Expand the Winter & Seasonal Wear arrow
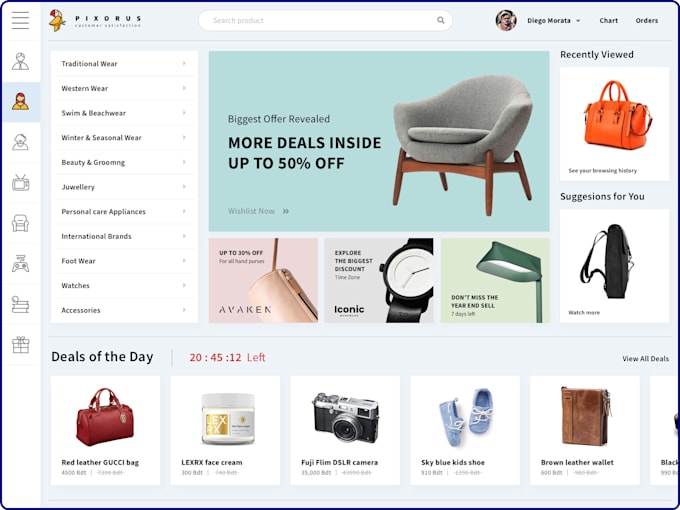This screenshot has height=510, width=680. click(184, 137)
